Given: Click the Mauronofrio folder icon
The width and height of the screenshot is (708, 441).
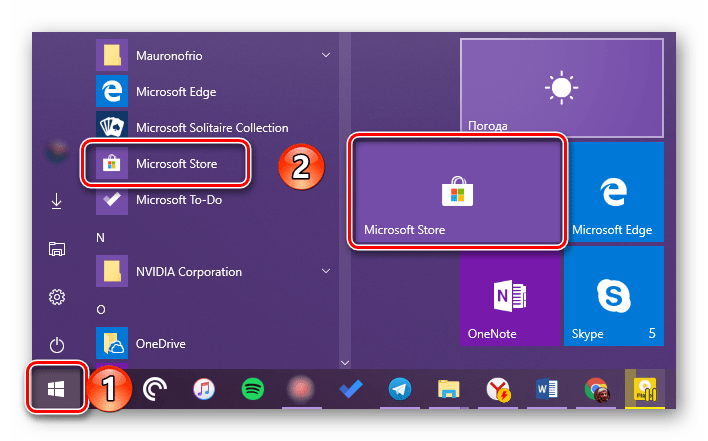Looking at the screenshot, I should (112, 55).
